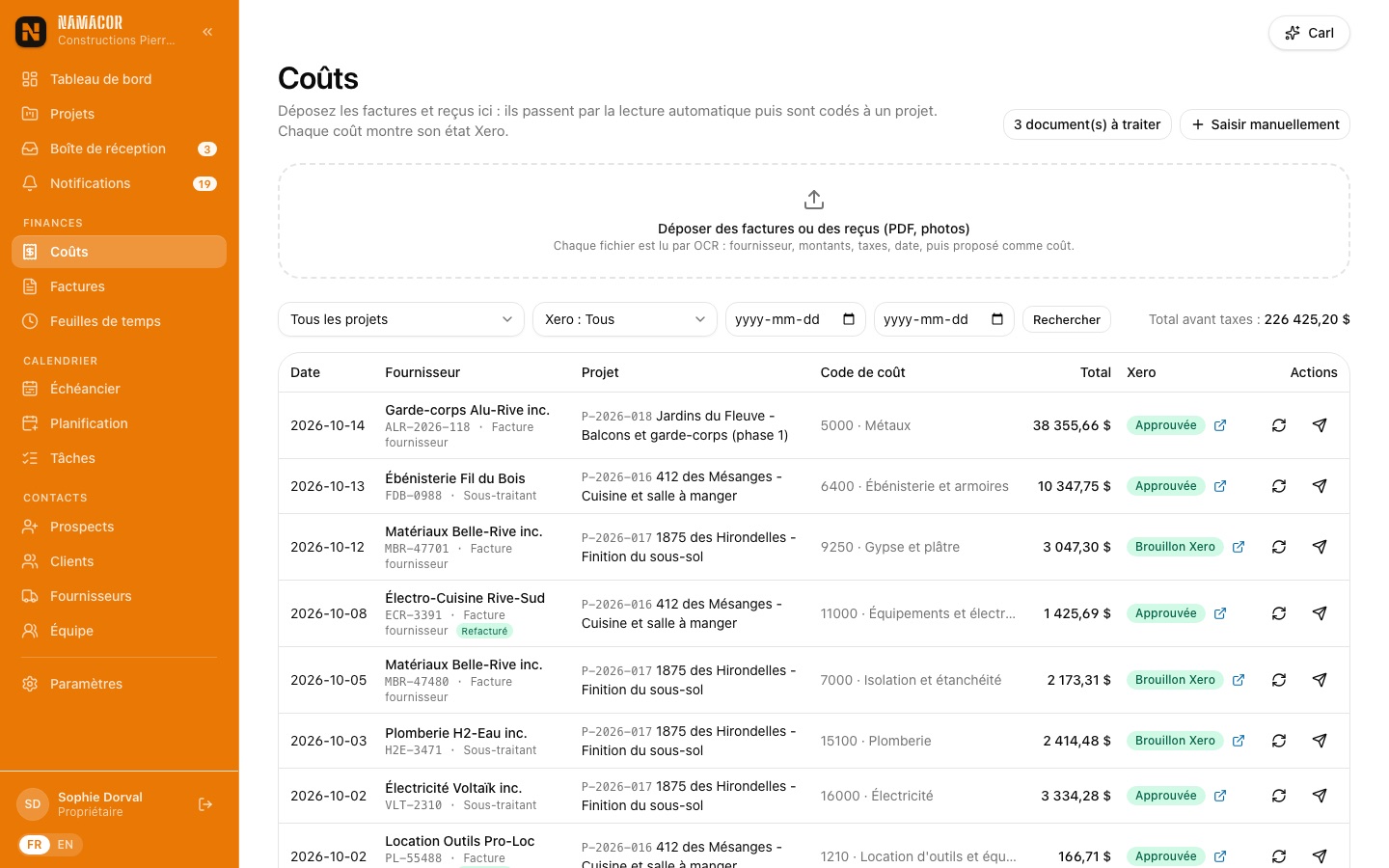Image resolution: width=1389 pixels, height=868 pixels.
Task: Open Feuilles de temps
Action: tap(119, 321)
